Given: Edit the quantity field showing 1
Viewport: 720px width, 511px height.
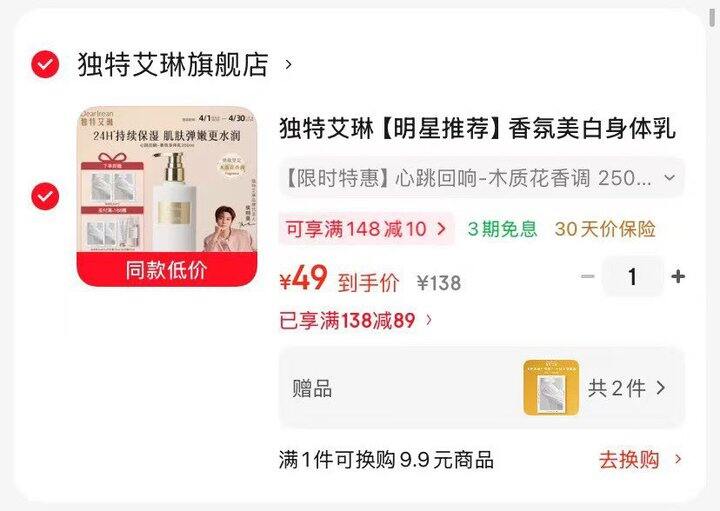Looking at the screenshot, I should click(x=633, y=276).
